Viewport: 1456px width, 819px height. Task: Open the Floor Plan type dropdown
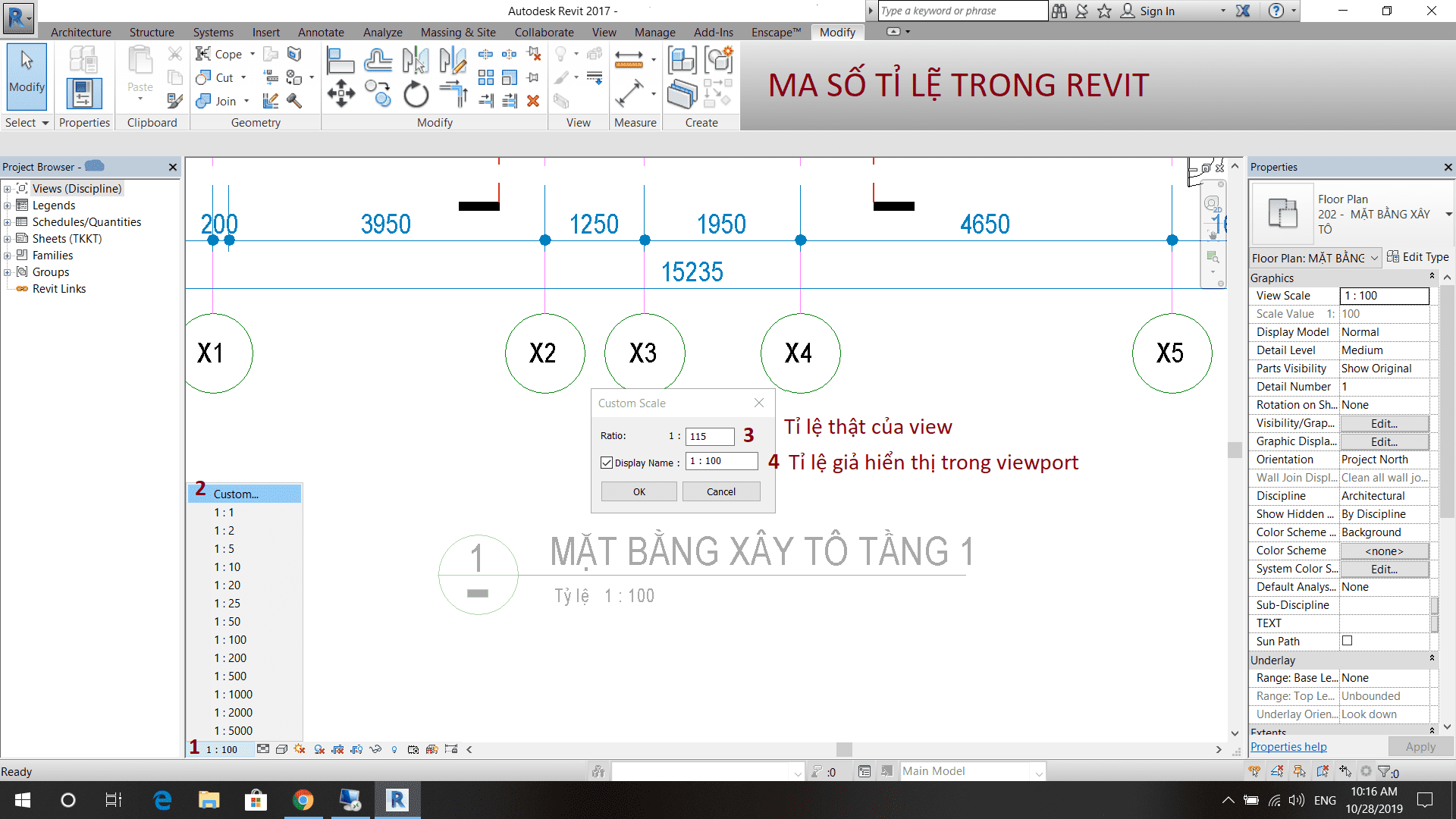click(x=1448, y=215)
